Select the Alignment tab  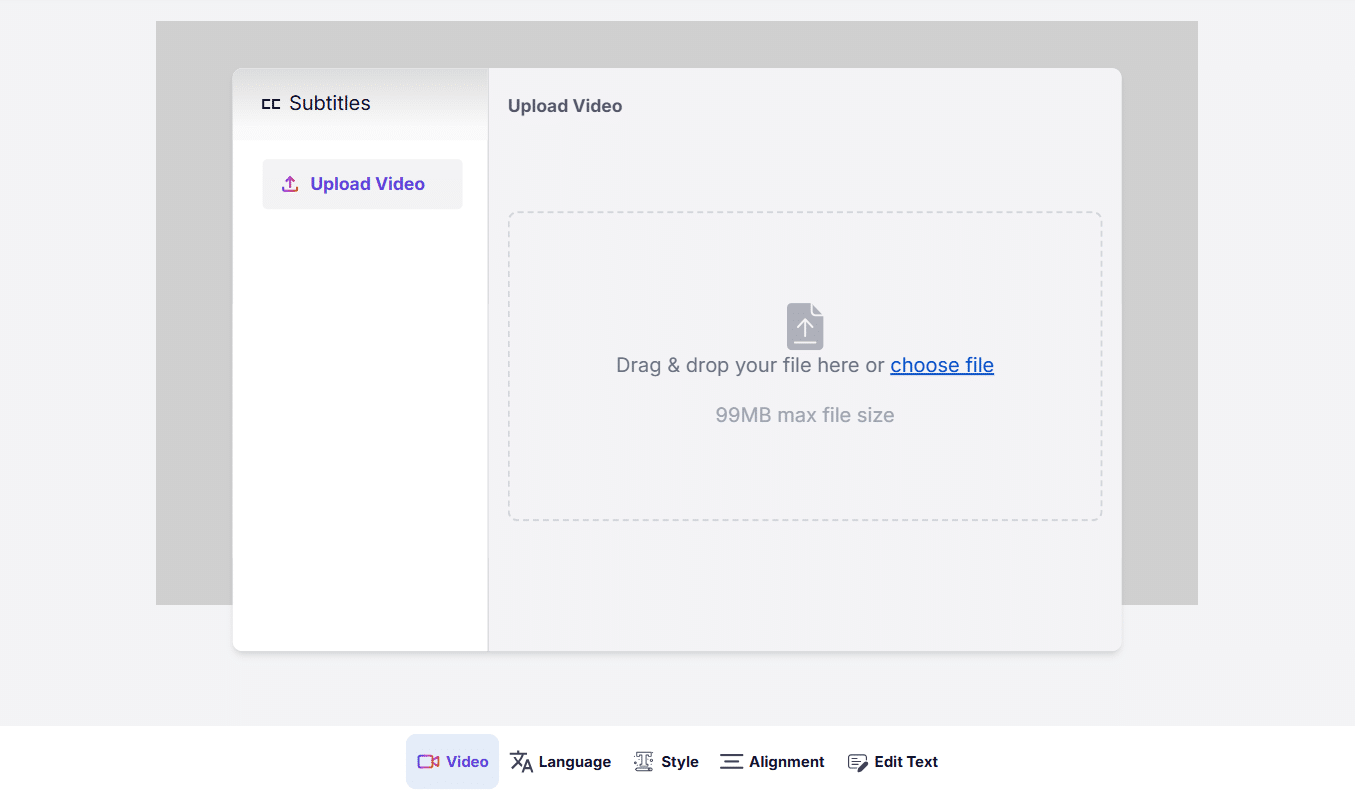[x=786, y=762]
